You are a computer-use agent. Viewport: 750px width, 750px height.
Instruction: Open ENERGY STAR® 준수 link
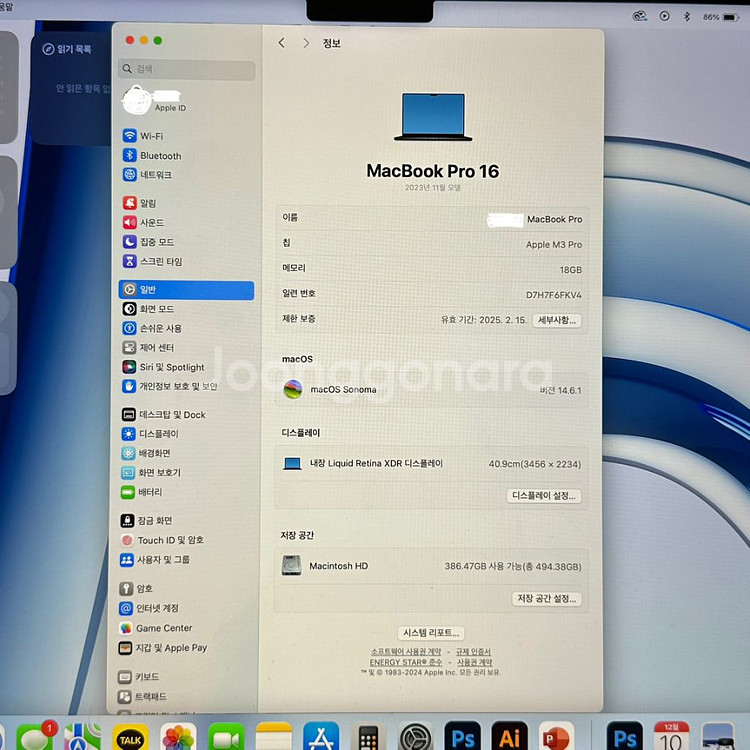406,662
